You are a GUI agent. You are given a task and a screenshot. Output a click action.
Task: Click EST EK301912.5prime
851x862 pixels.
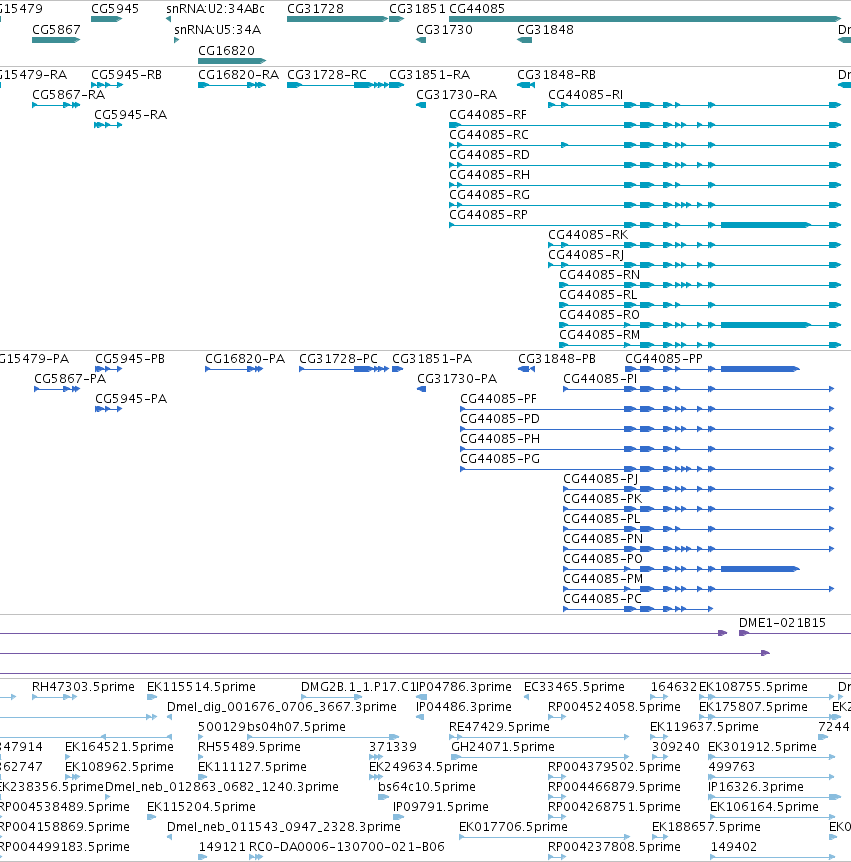pyautogui.click(x=771, y=756)
